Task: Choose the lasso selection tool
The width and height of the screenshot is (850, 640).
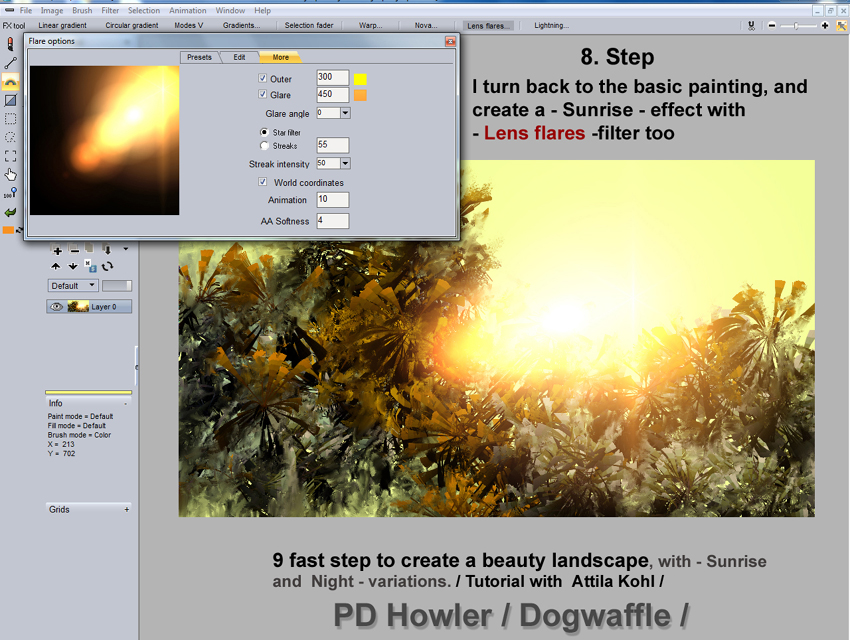Action: (x=10, y=137)
